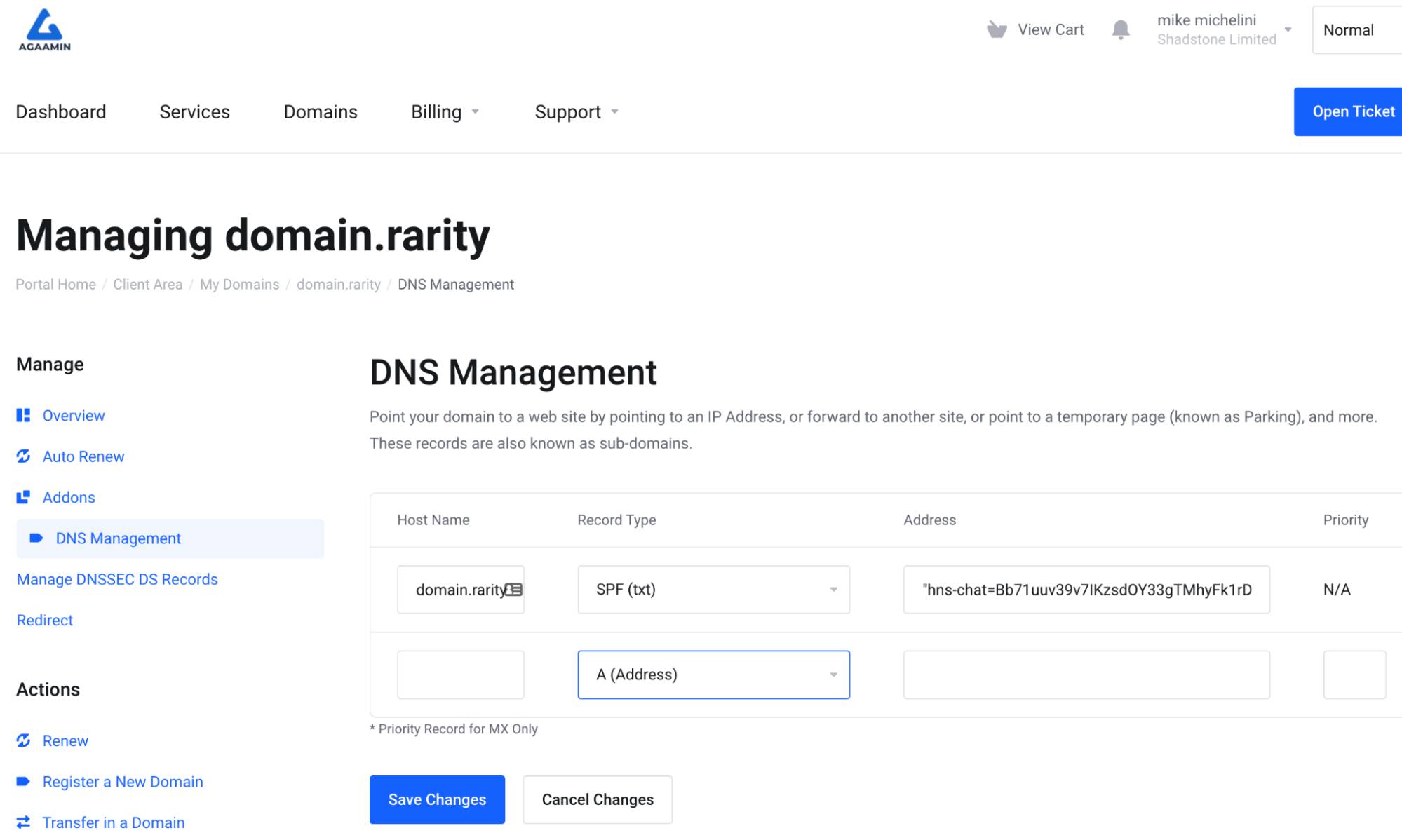Click the Host Name input field for new record
This screenshot has height=840, width=1402.
[x=461, y=674]
